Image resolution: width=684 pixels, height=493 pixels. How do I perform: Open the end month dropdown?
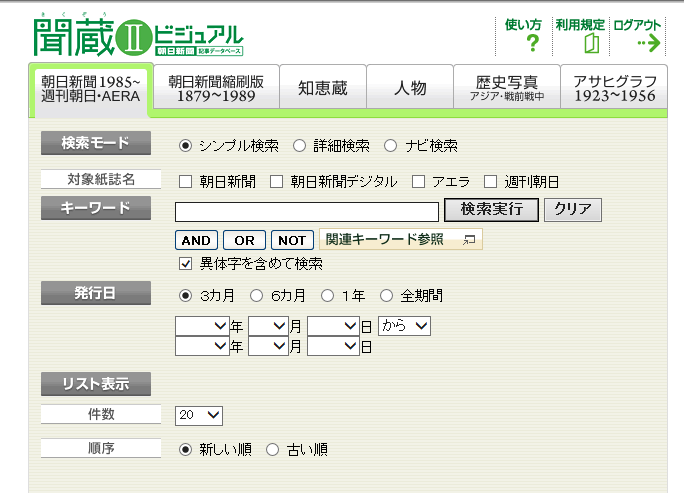(x=269, y=346)
